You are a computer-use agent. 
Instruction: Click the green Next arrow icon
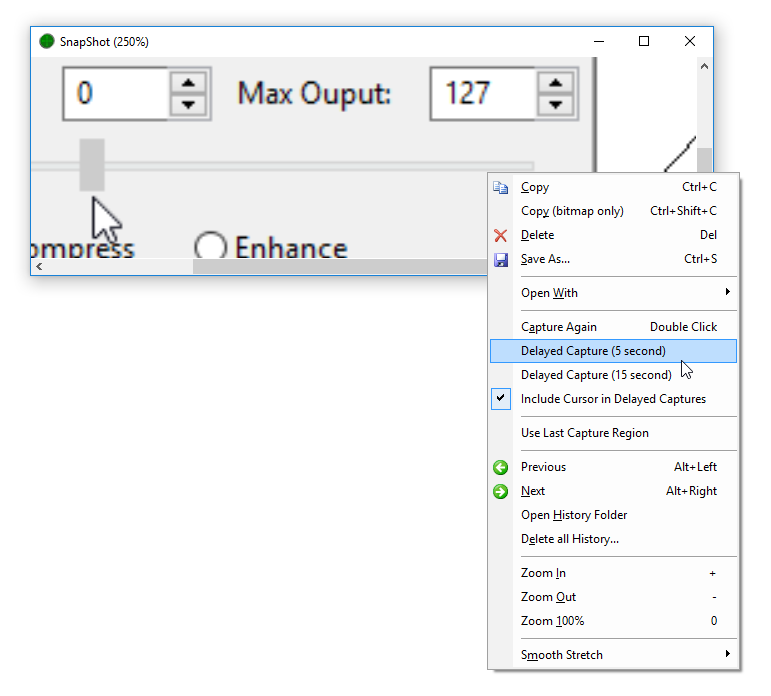501,491
